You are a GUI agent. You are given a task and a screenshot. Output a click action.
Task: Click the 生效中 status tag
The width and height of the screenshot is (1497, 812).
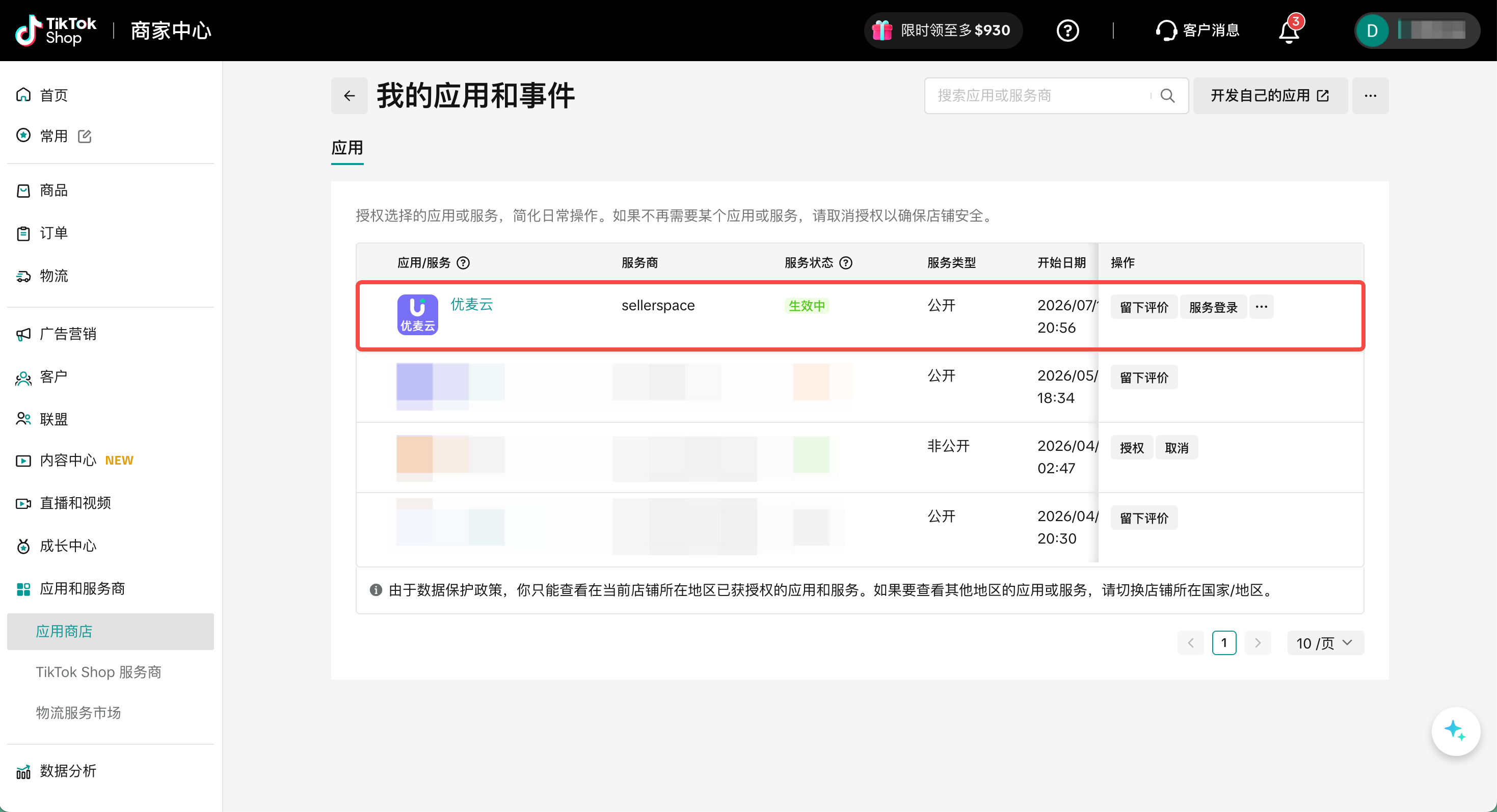[x=807, y=306]
